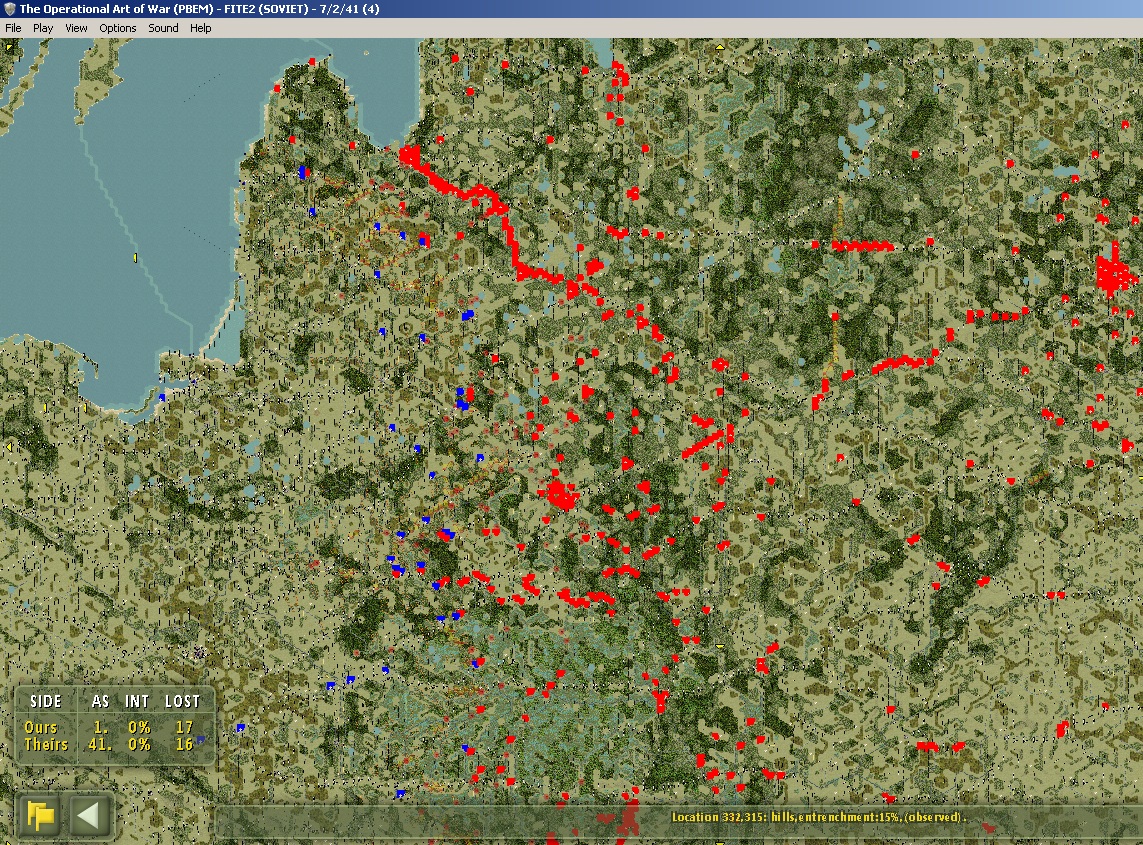Click the yellow marker in the sea
The image size is (1143, 845).
[x=136, y=257]
